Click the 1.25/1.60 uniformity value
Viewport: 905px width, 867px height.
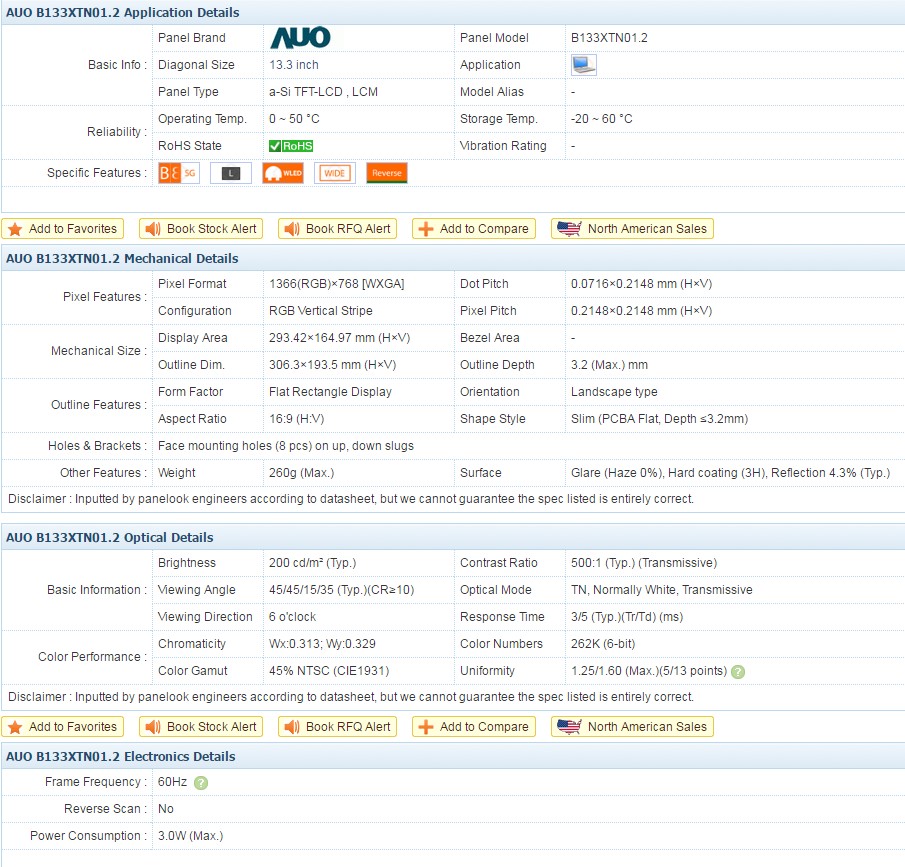(649, 671)
